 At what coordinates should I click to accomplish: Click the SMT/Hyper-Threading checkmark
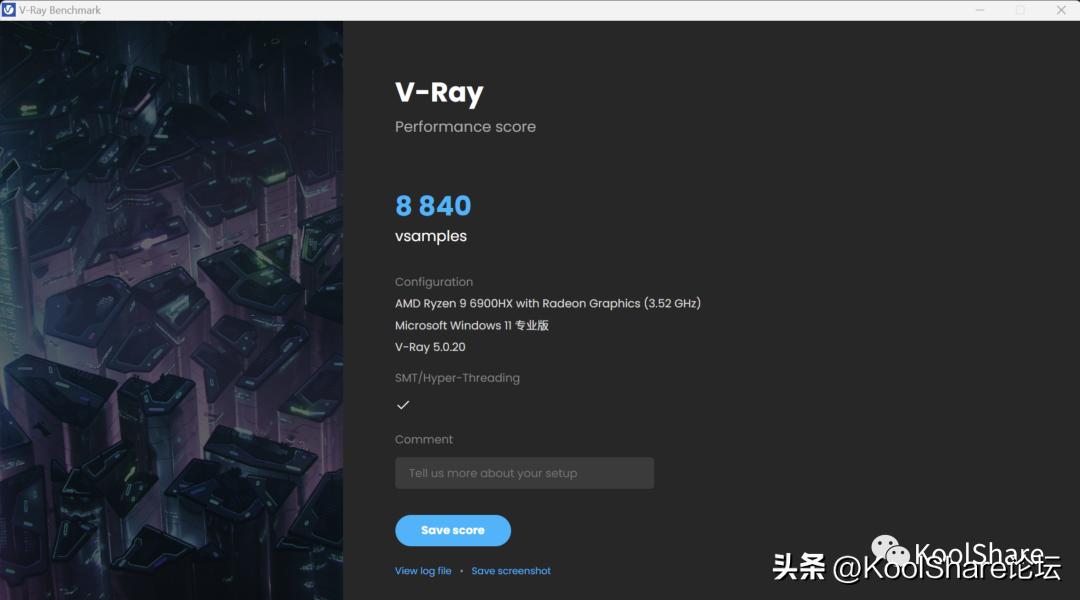[x=403, y=405]
